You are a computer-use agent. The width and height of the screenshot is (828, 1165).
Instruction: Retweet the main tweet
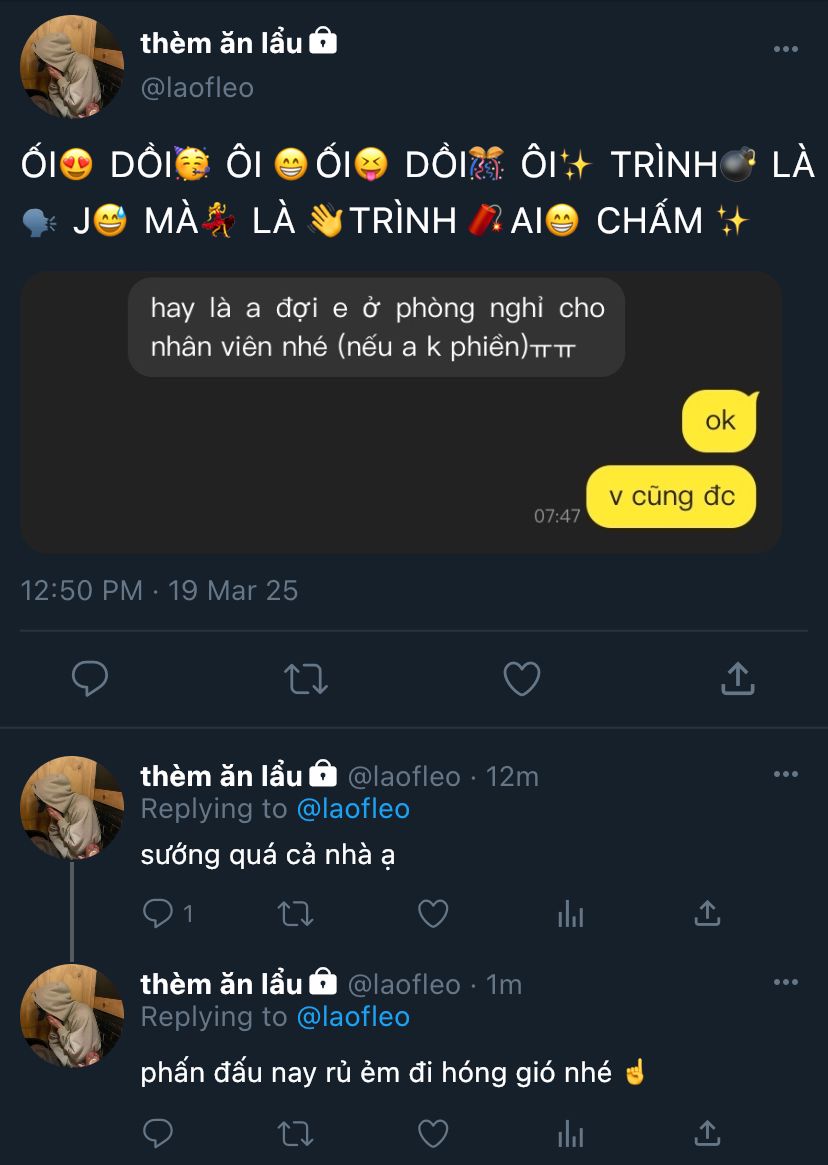coord(305,679)
